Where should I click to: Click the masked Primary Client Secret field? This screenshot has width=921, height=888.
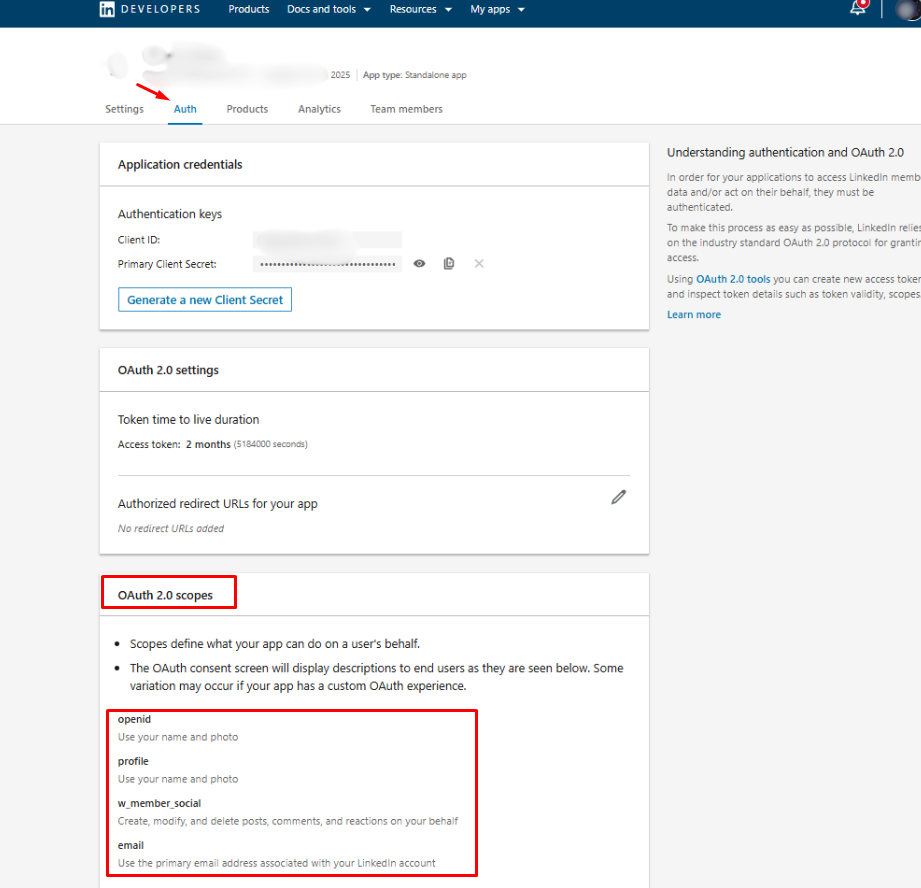(x=328, y=264)
